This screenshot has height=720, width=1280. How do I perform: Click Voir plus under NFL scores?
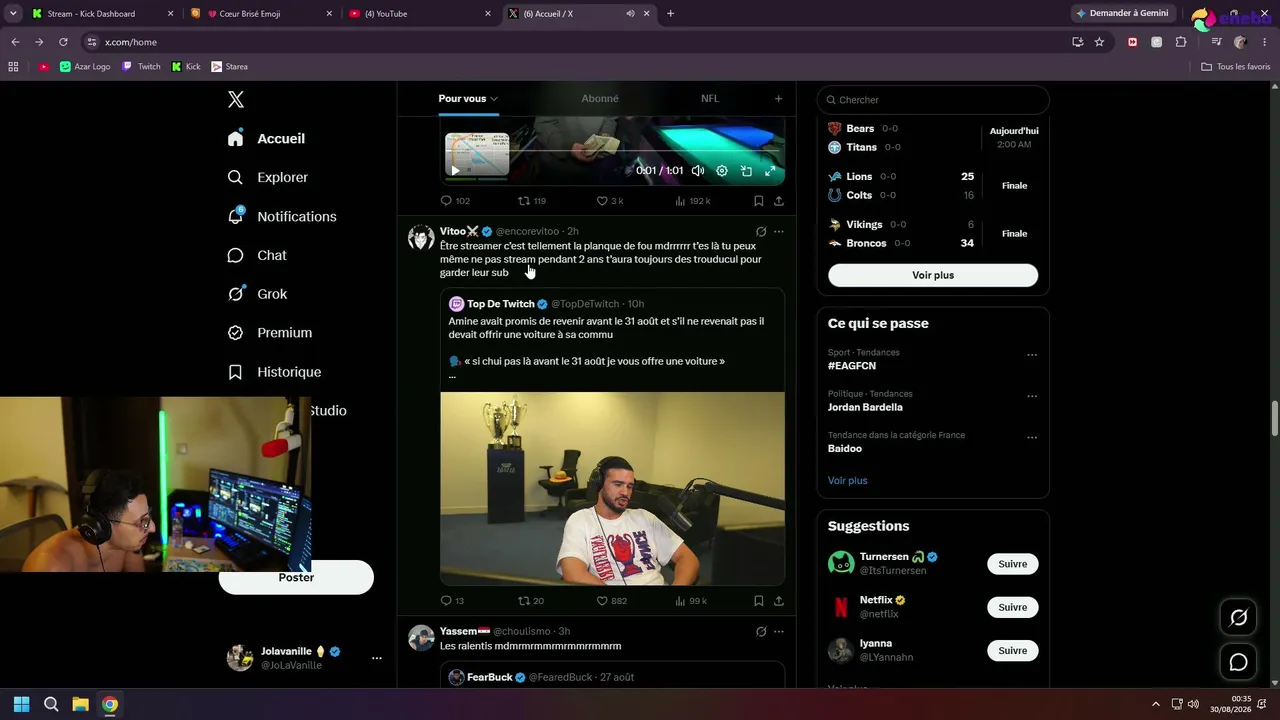pos(933,275)
